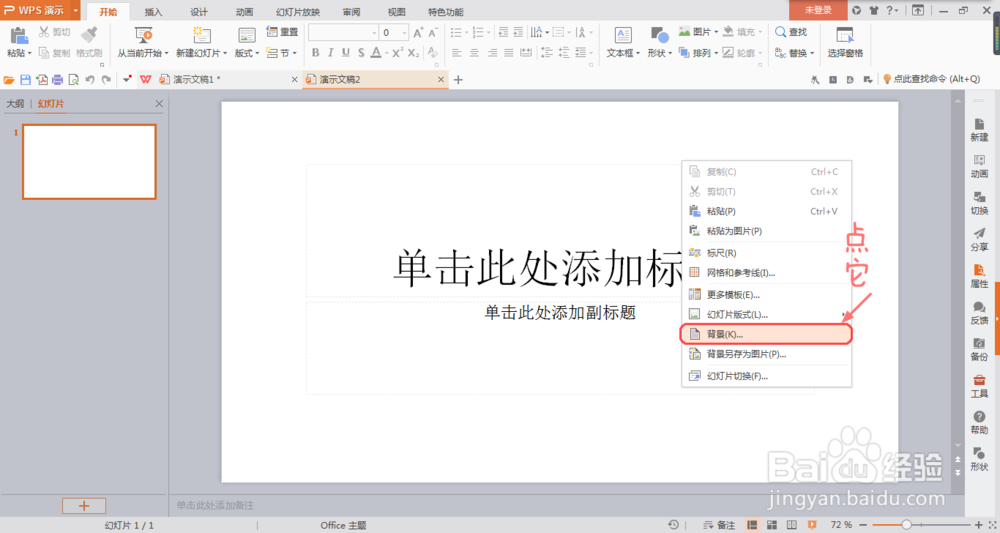
Task: Open the Selection Pane (选择窗格)
Action: 845,41
